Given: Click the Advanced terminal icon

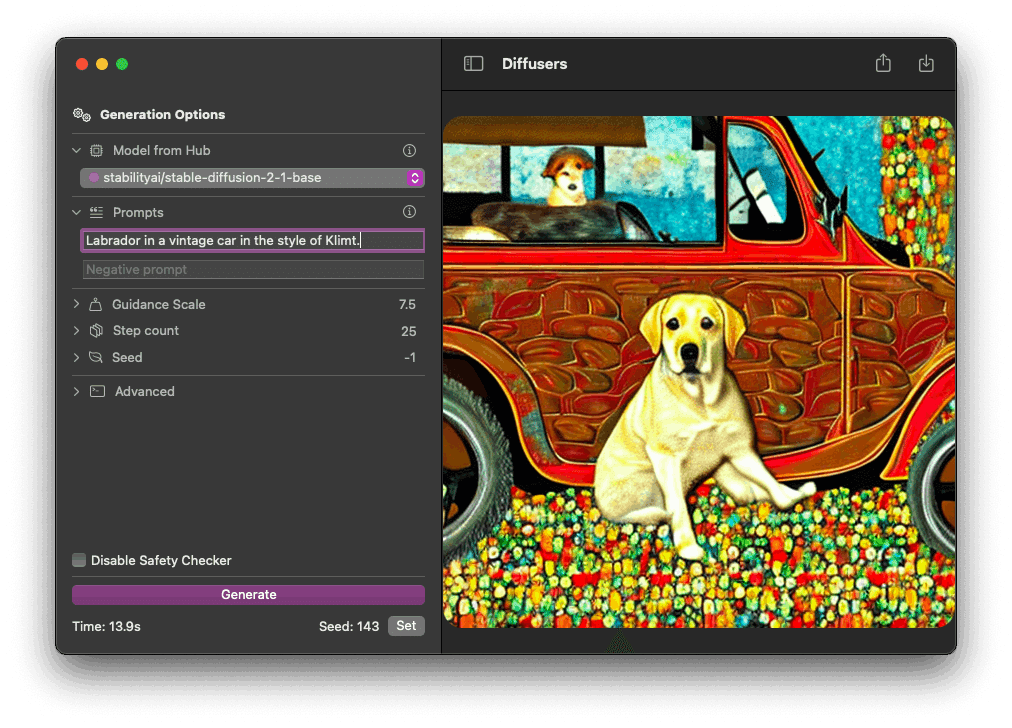Looking at the screenshot, I should tap(97, 392).
